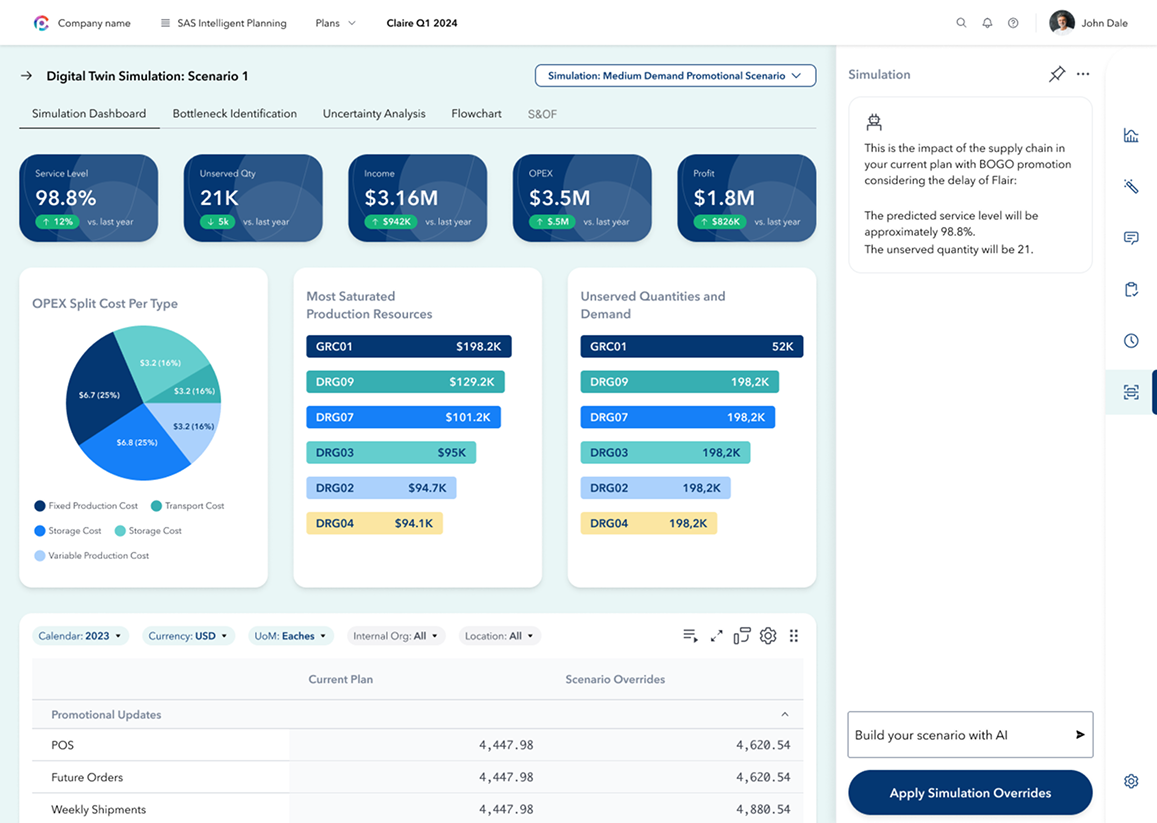Click the POS row label
This screenshot has width=1157, height=823.
point(63,745)
